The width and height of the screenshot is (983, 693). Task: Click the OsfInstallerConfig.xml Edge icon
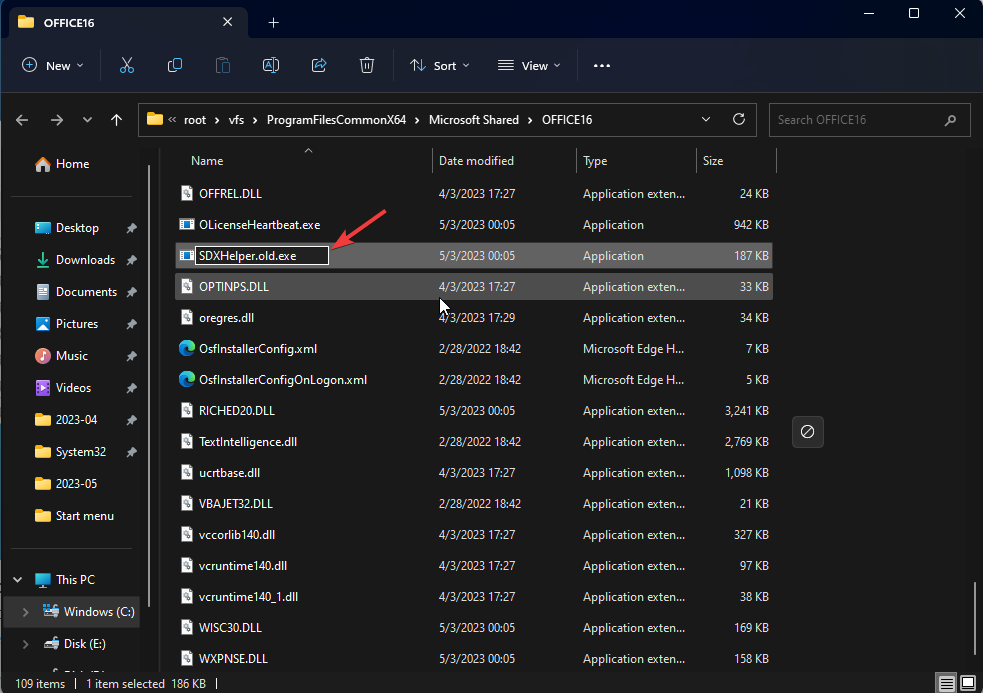pyautogui.click(x=186, y=348)
